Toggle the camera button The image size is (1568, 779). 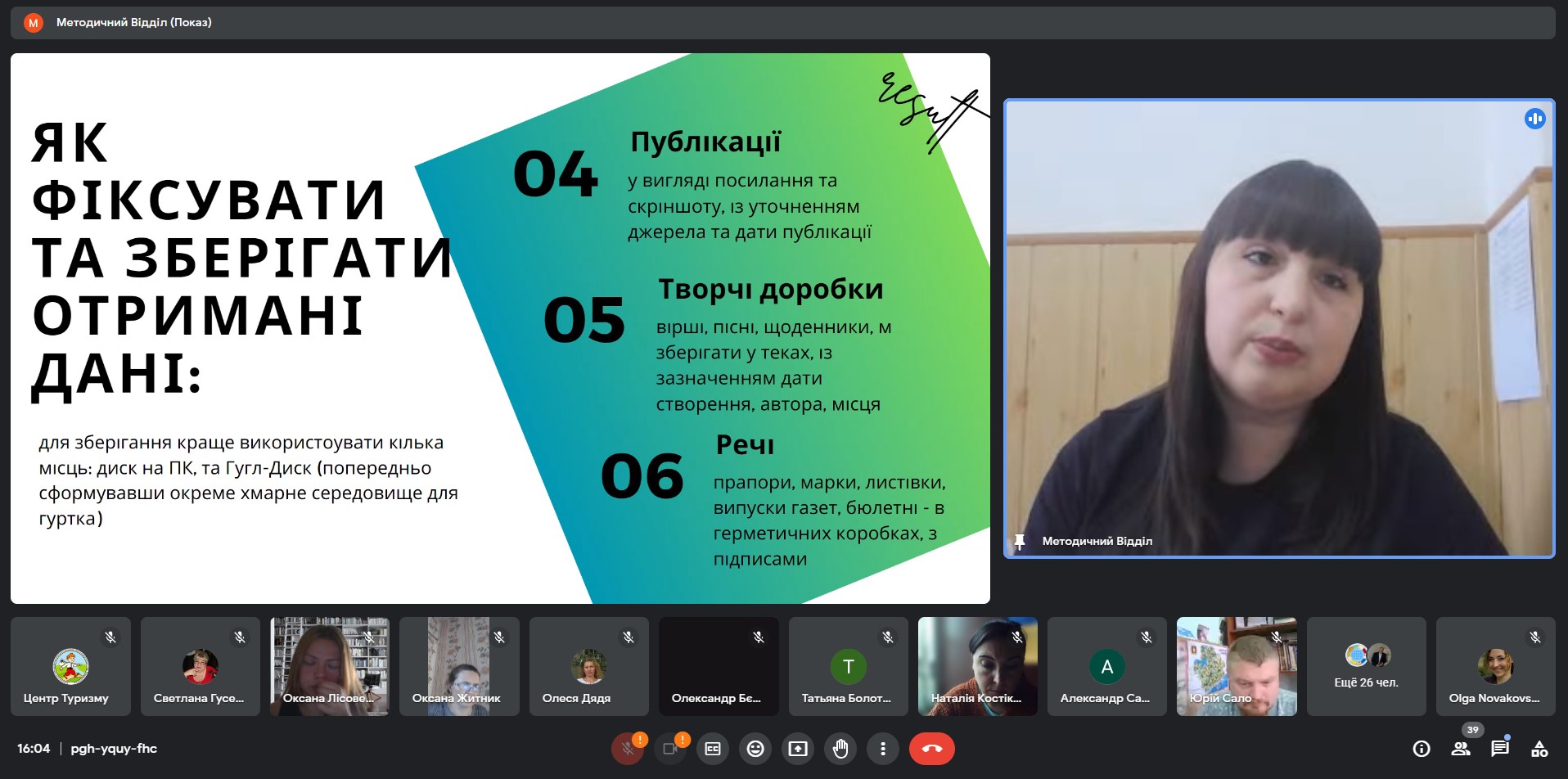(670, 749)
